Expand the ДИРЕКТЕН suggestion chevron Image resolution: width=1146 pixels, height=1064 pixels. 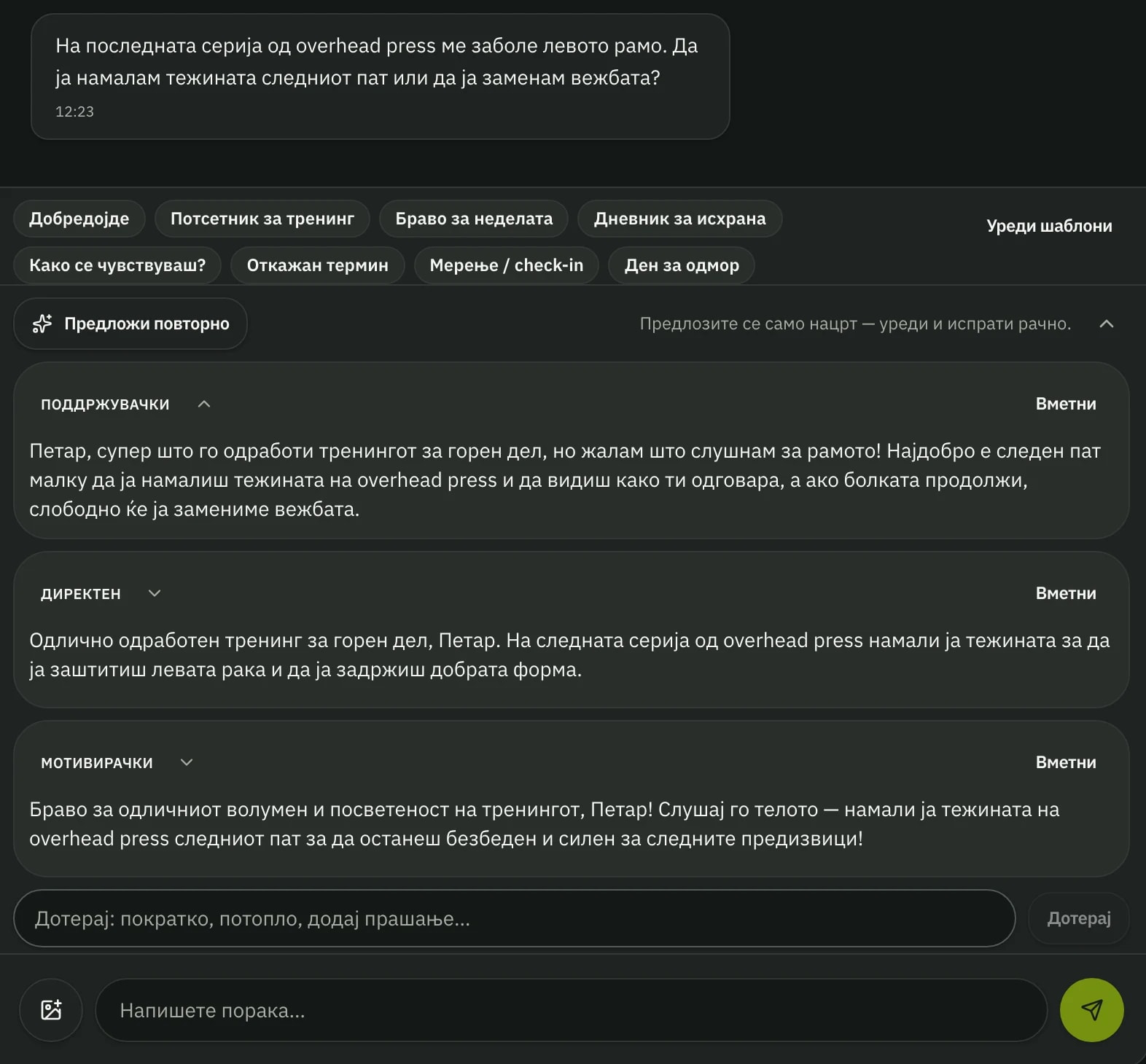155,593
